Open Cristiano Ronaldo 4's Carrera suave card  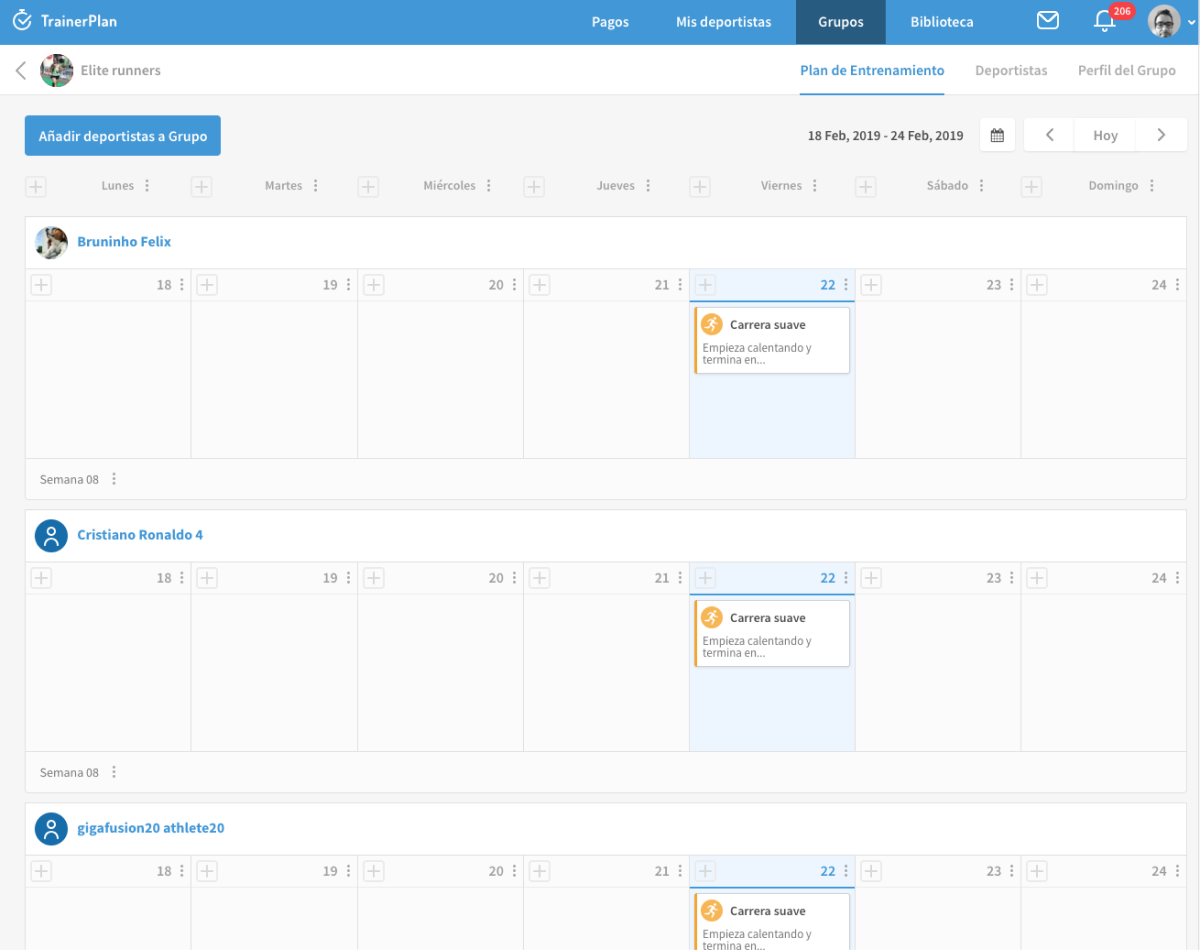(772, 633)
